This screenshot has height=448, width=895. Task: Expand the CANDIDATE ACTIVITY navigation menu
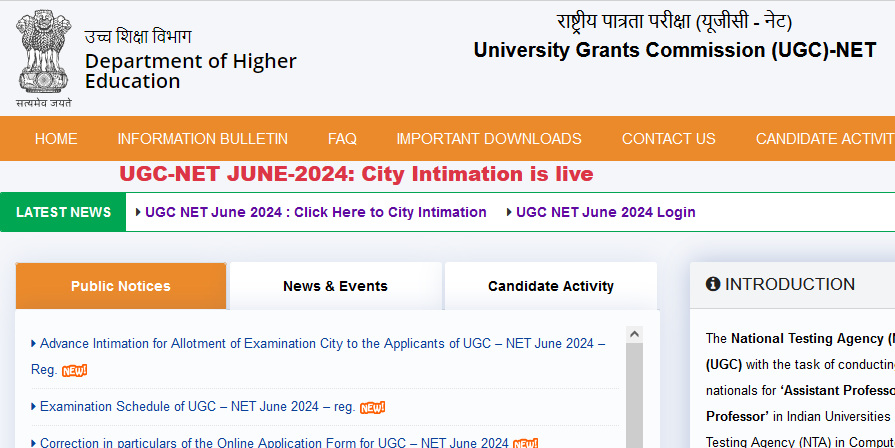coord(825,139)
